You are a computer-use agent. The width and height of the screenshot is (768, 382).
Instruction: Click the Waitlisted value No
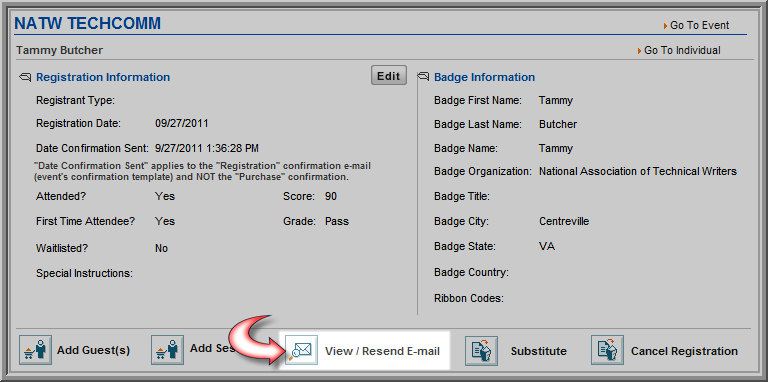click(162, 248)
